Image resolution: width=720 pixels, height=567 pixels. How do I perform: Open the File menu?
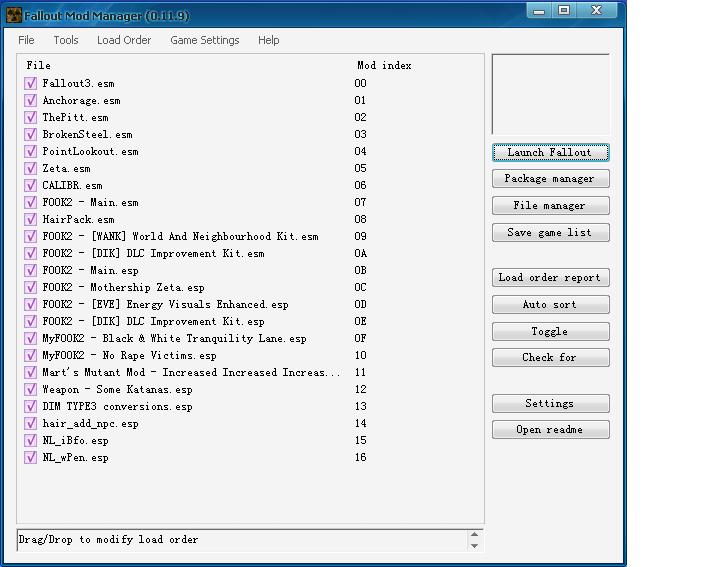(x=26, y=40)
